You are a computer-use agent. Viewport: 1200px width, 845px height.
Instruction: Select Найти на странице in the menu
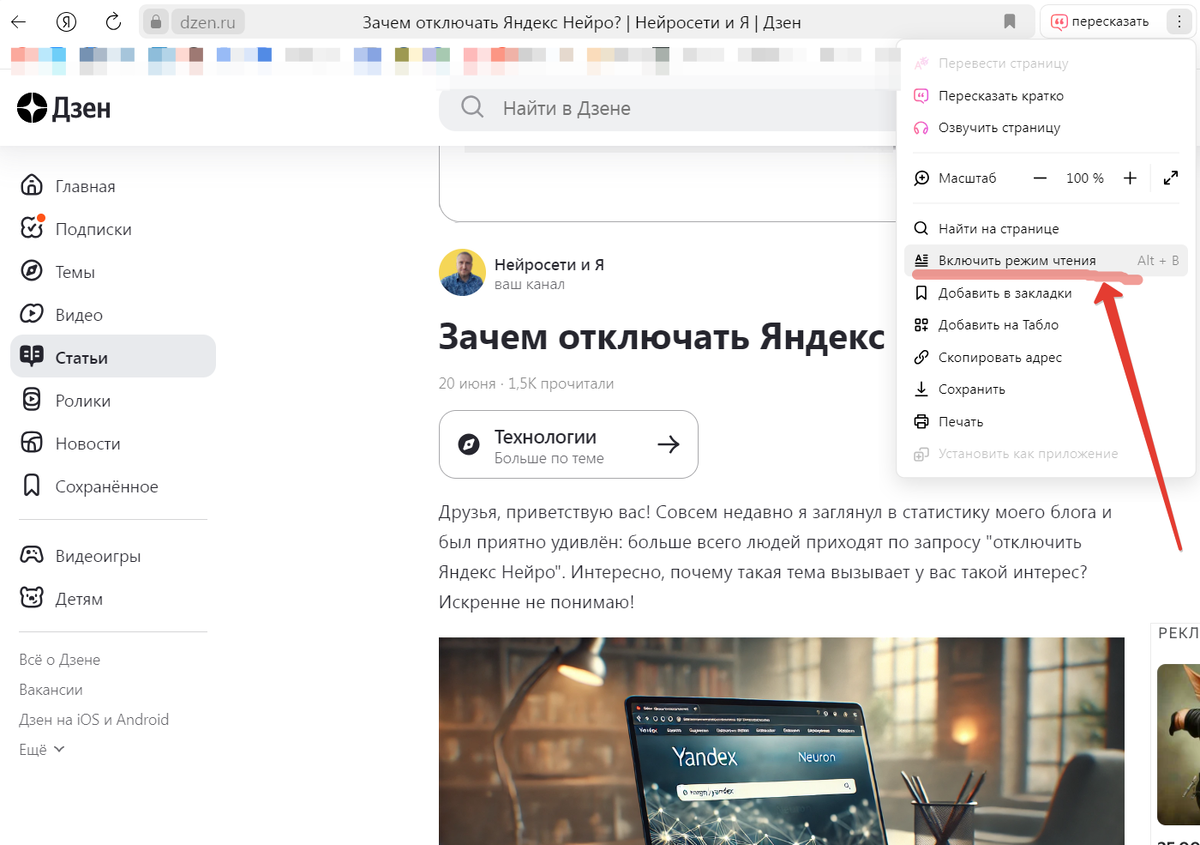1045,229
